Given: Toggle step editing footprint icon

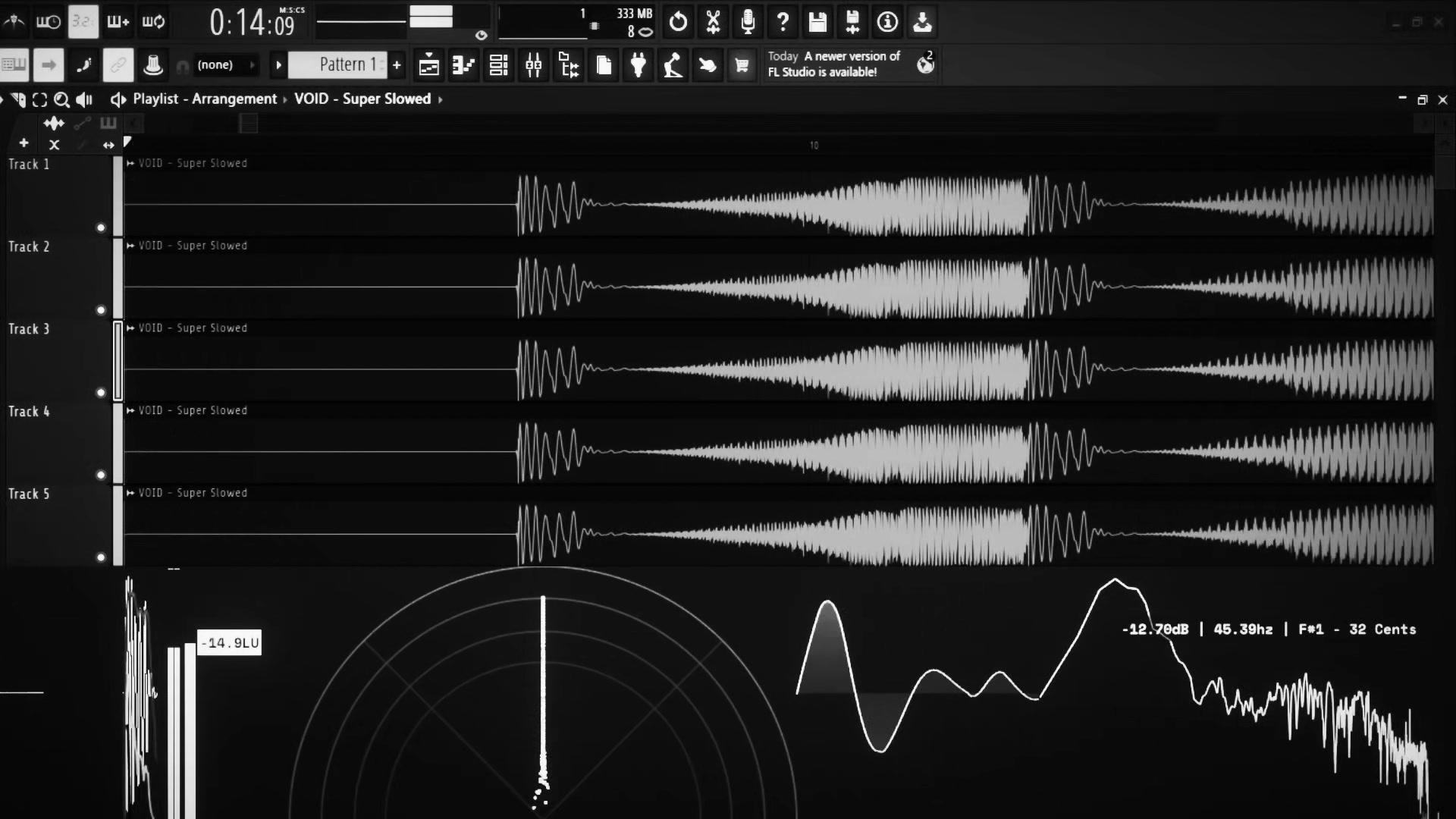Looking at the screenshot, I should tap(83, 65).
